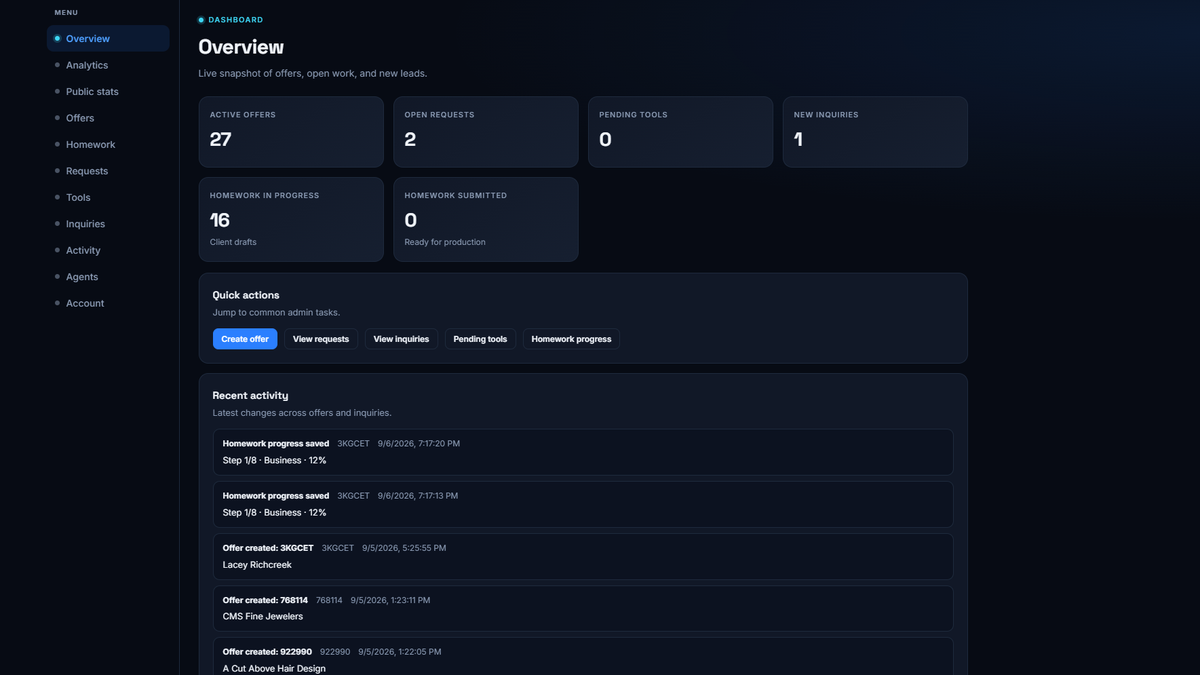Open the Homework Submitted card
The width and height of the screenshot is (1200, 675).
(486, 220)
